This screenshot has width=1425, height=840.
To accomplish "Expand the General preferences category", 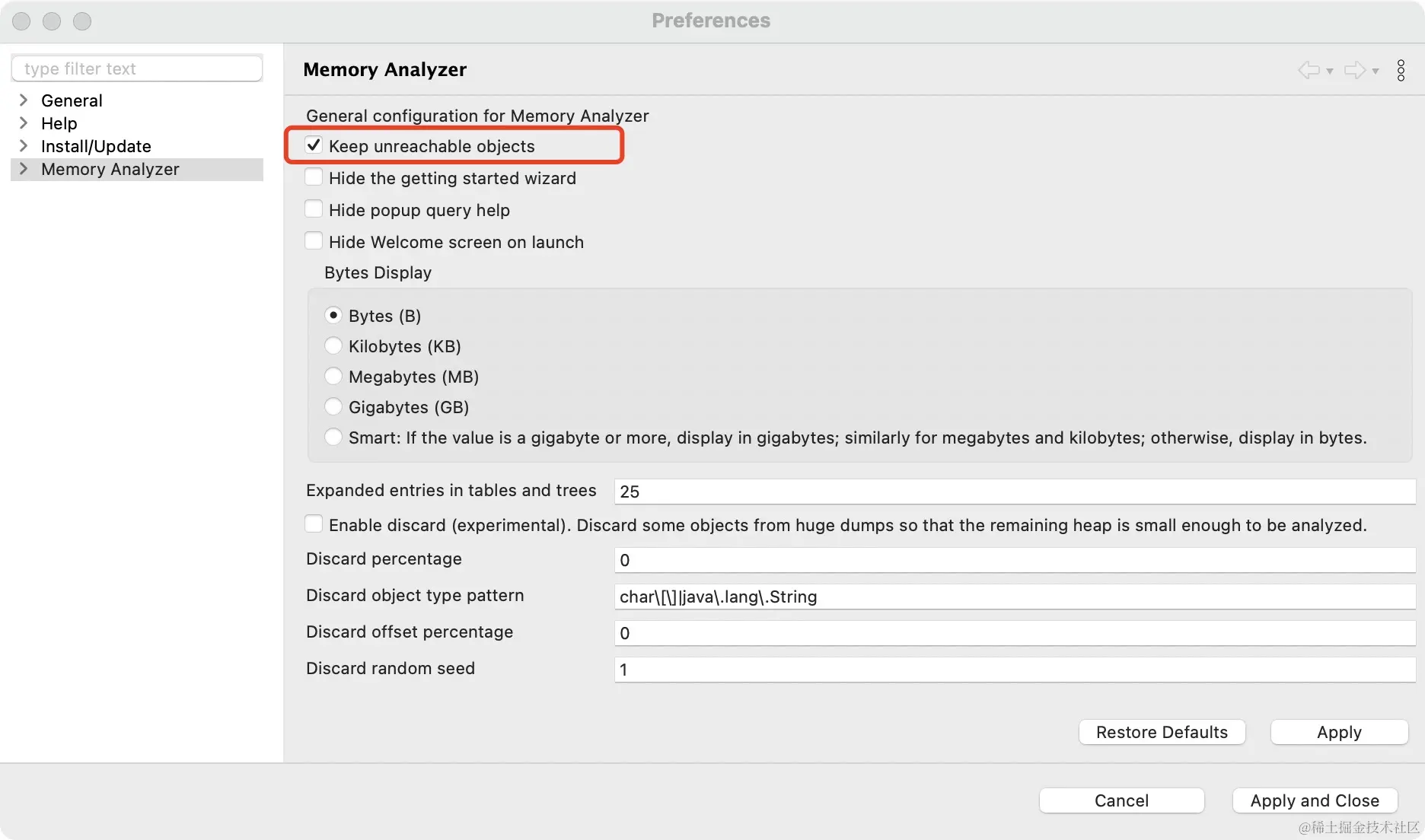I will tap(24, 100).
